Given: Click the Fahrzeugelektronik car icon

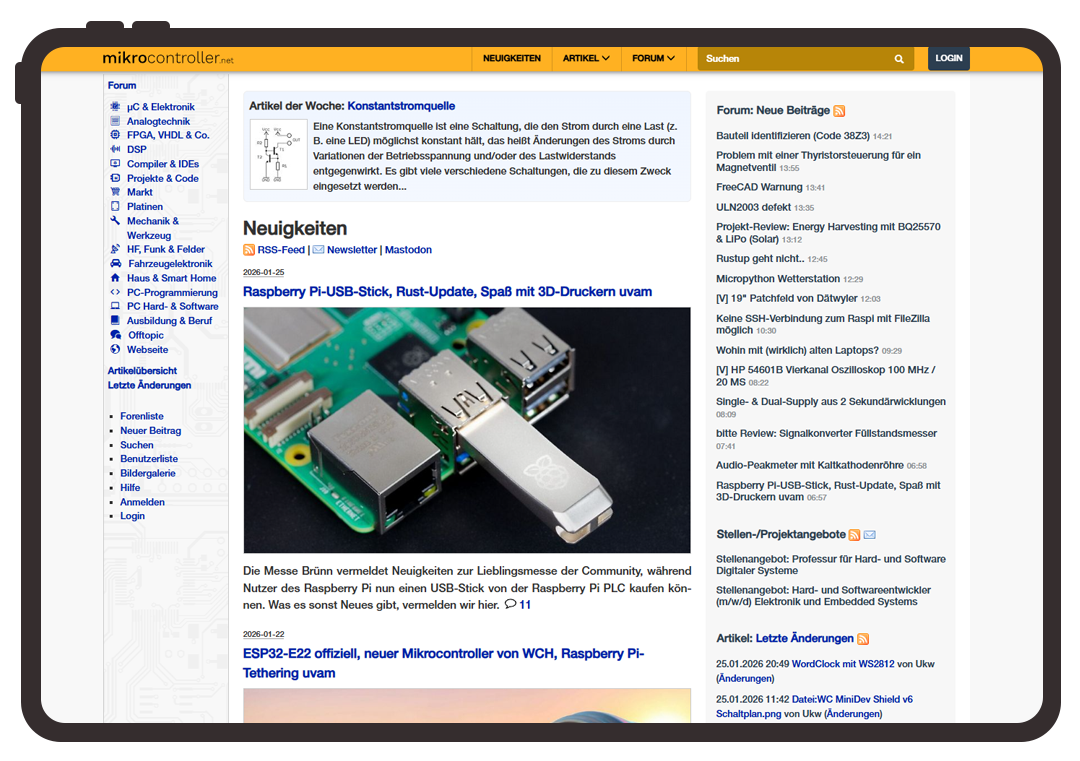Looking at the screenshot, I should pos(116,264).
